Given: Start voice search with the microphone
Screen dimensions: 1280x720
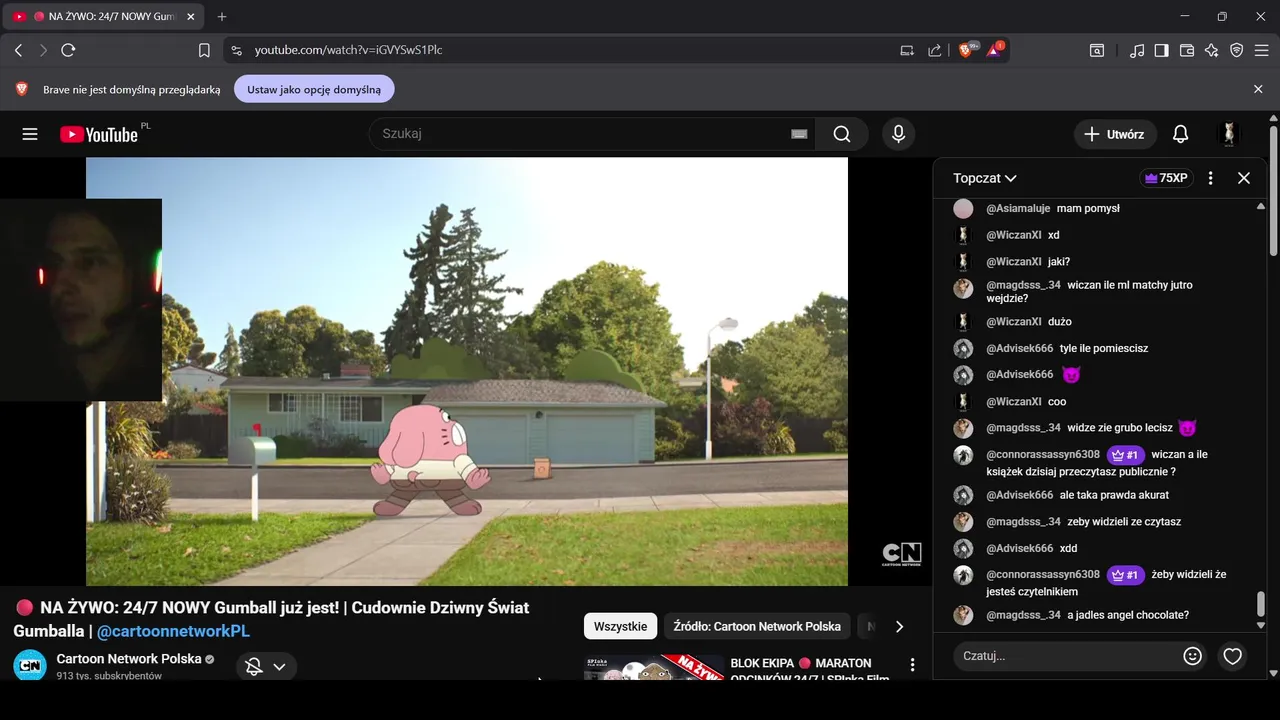Looking at the screenshot, I should pyautogui.click(x=898, y=134).
